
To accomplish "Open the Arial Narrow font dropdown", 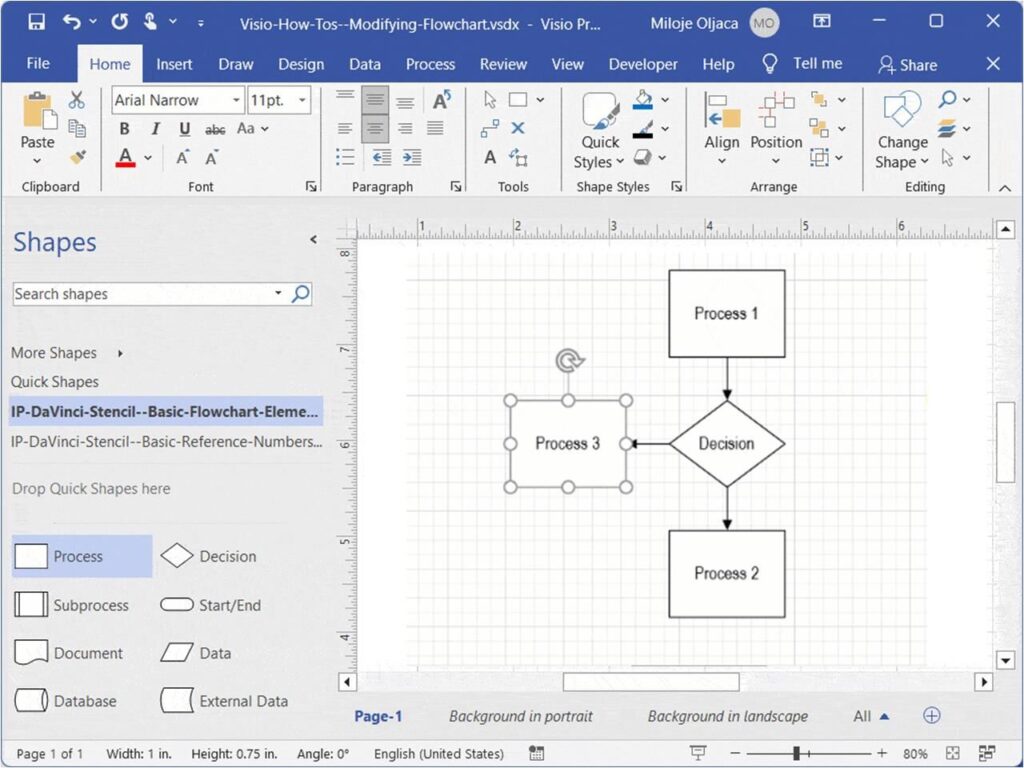I will point(237,100).
